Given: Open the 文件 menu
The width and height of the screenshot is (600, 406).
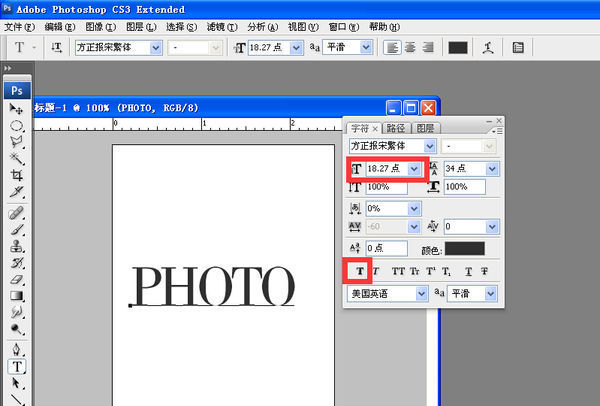Looking at the screenshot, I should (20, 27).
